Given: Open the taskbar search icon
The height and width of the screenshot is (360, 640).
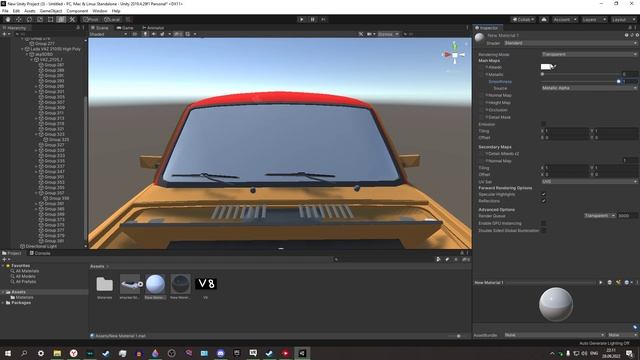Looking at the screenshot, I should tap(24, 353).
